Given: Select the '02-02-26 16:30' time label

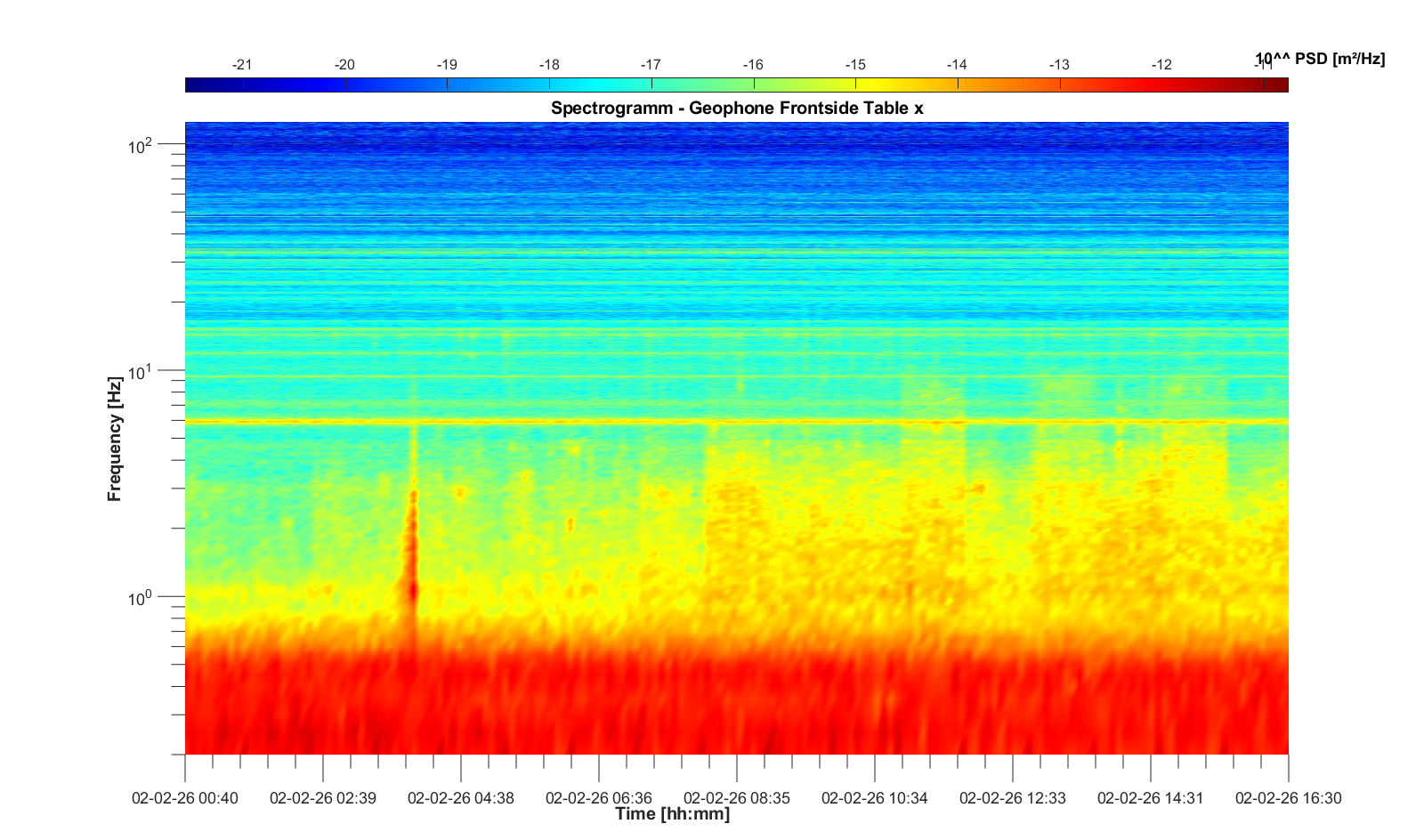Looking at the screenshot, I should tap(1288, 798).
